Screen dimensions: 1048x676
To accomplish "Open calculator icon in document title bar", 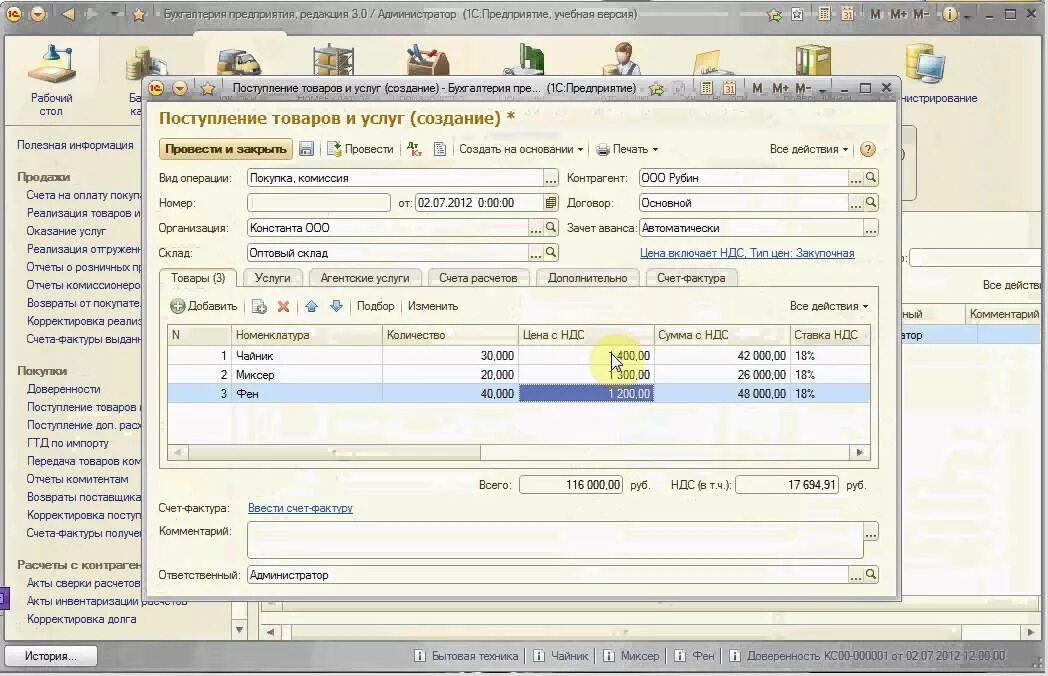I will pyautogui.click(x=706, y=88).
